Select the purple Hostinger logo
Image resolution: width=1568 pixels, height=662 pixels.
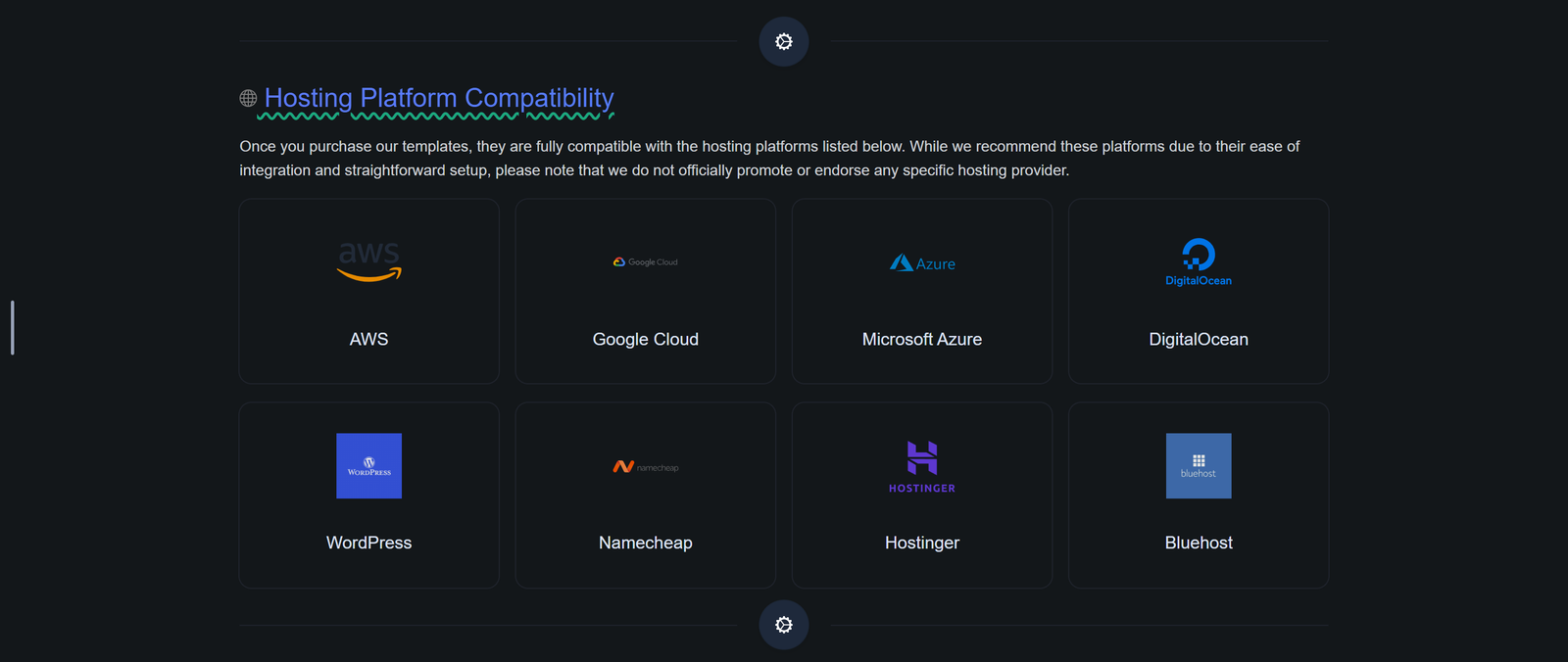[x=922, y=467]
